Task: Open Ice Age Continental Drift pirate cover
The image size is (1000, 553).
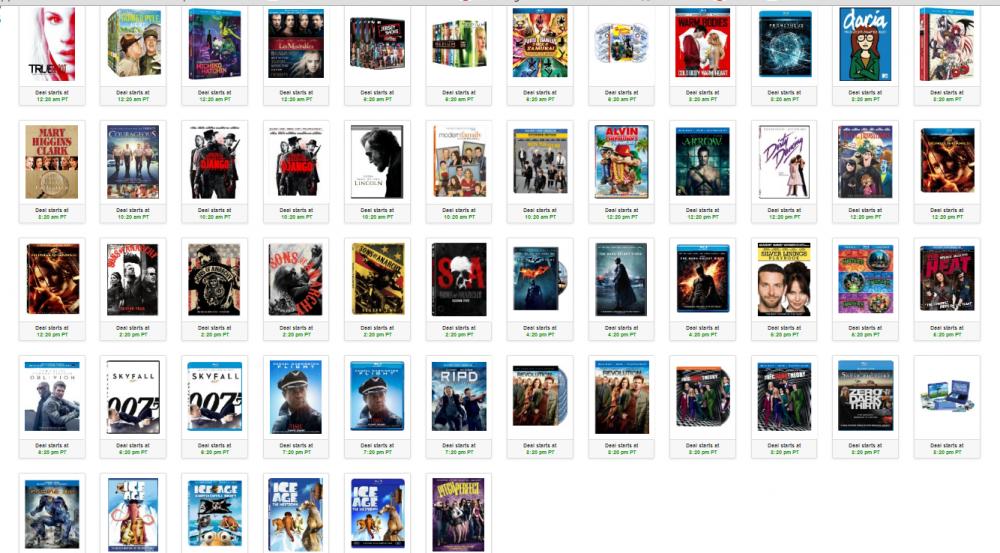Action: (215, 514)
